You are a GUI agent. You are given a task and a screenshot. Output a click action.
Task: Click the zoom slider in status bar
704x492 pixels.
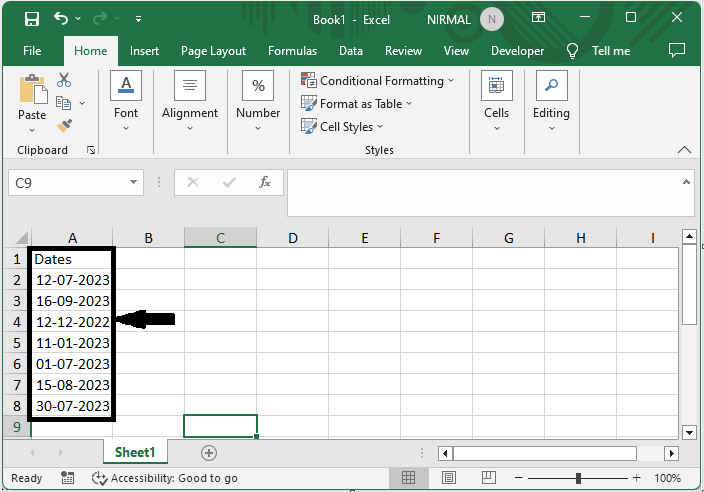coord(580,478)
